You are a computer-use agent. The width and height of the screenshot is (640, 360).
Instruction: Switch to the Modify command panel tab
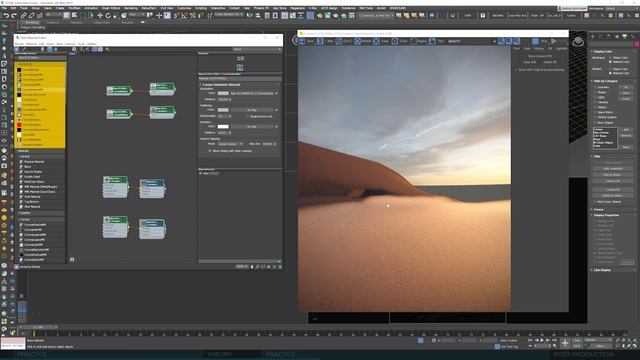[x=601, y=37]
